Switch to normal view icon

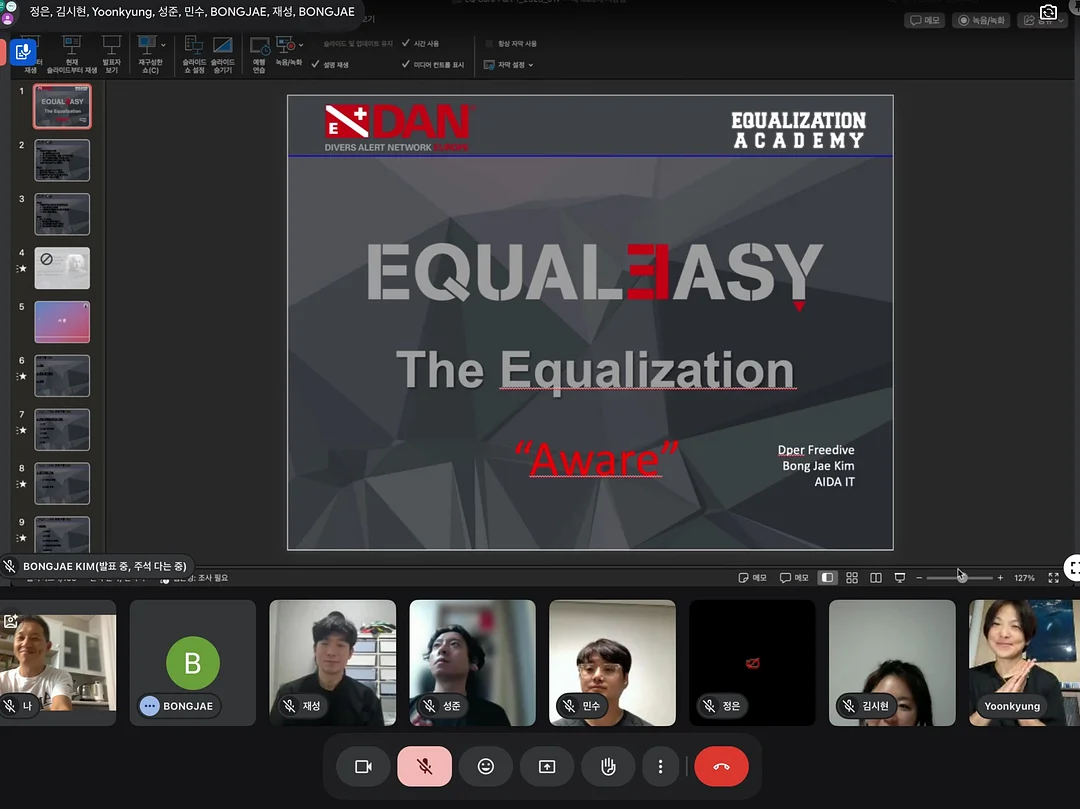[827, 578]
